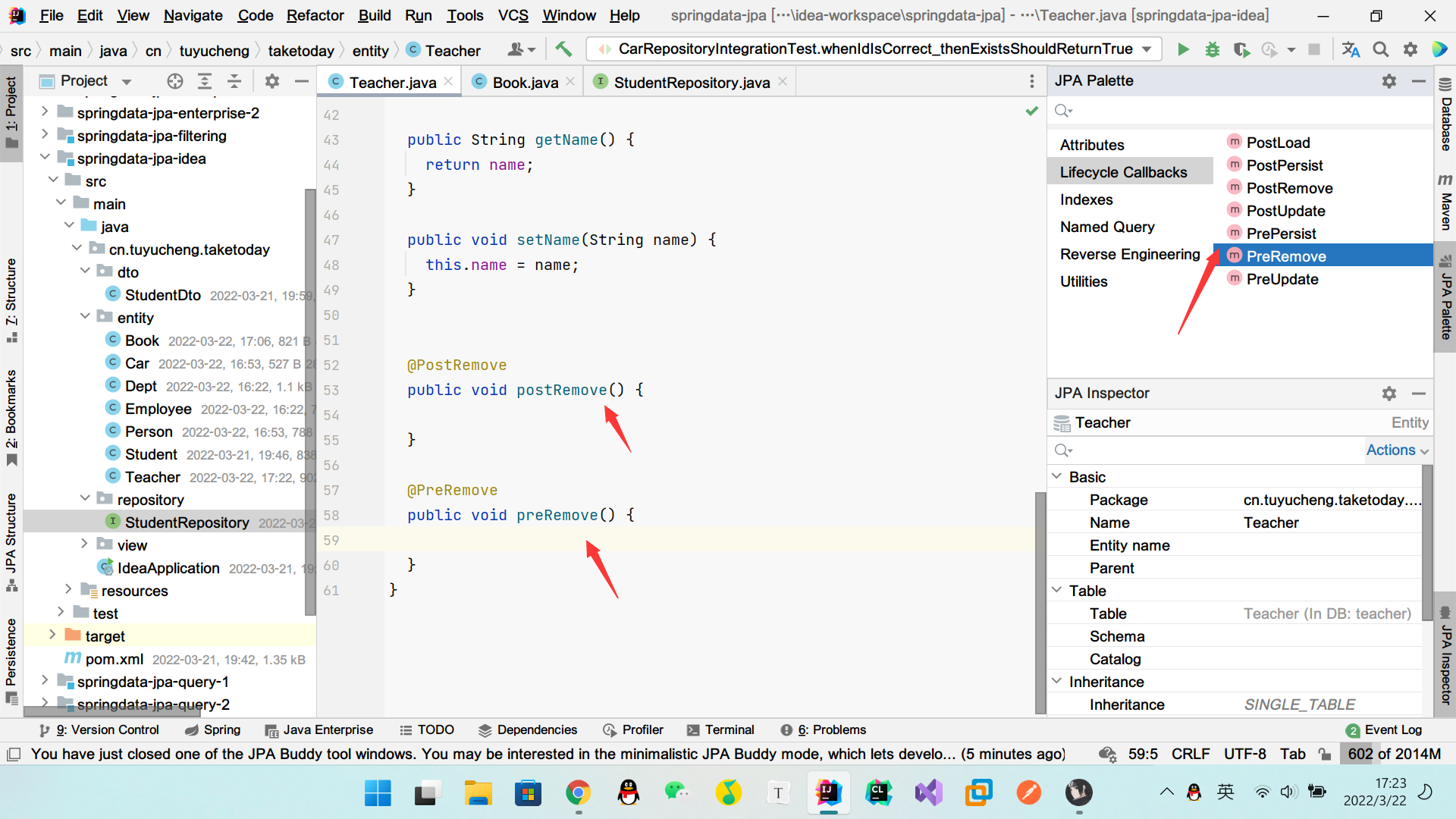The image size is (1456, 819).
Task: Switch input language using the 英 tray indicator
Action: click(x=1225, y=792)
